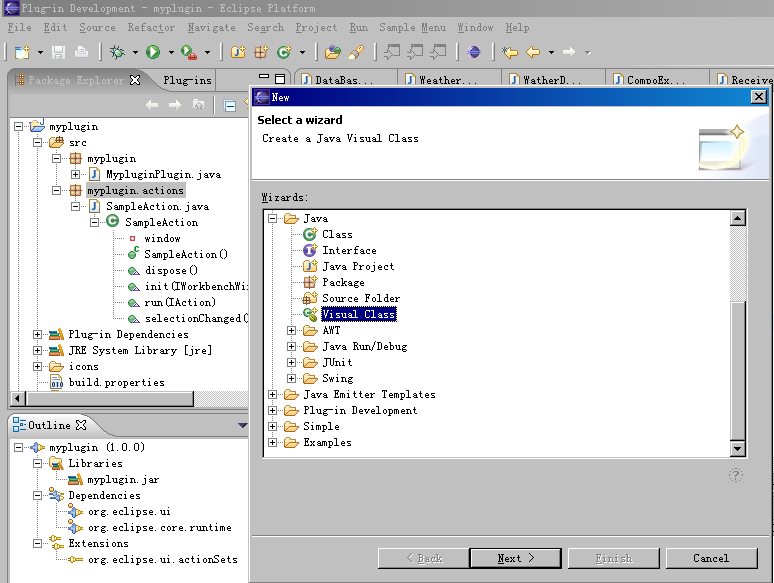Viewport: 774px width, 583px height.
Task: Click the Forward navigation arrow in toolbar
Action: click(x=569, y=52)
